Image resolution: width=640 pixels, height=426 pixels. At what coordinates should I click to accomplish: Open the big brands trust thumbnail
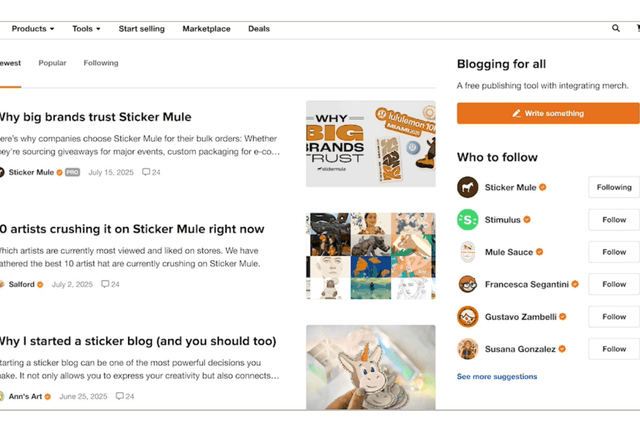coord(370,143)
